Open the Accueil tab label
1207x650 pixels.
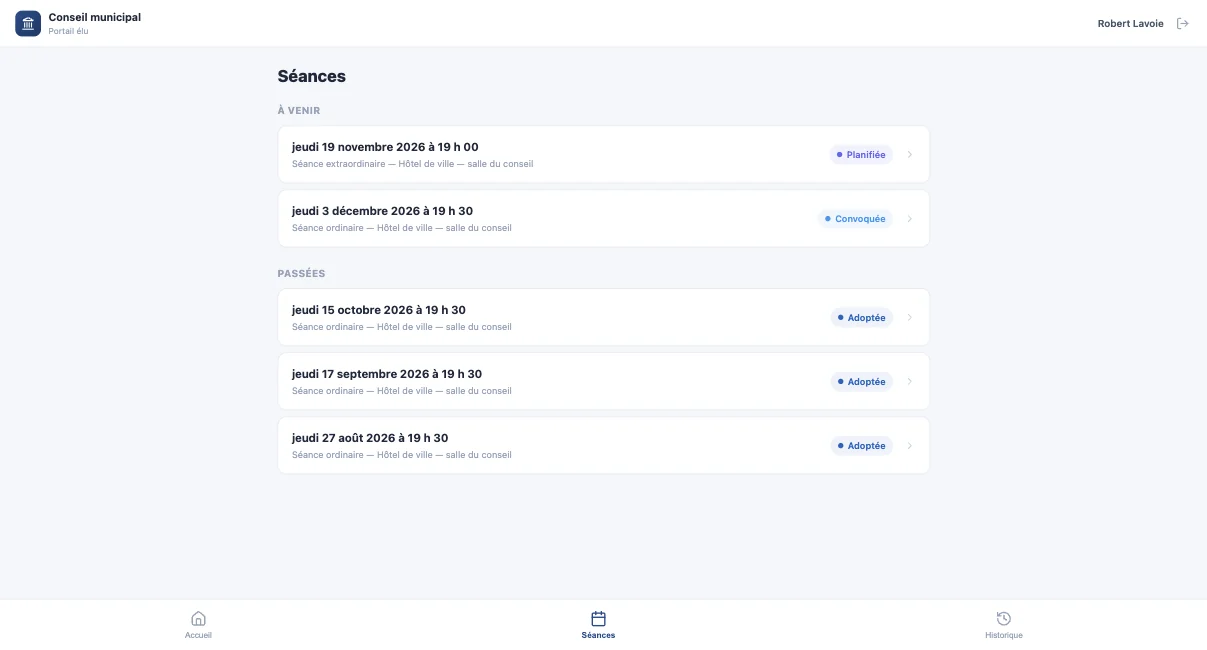click(x=198, y=635)
